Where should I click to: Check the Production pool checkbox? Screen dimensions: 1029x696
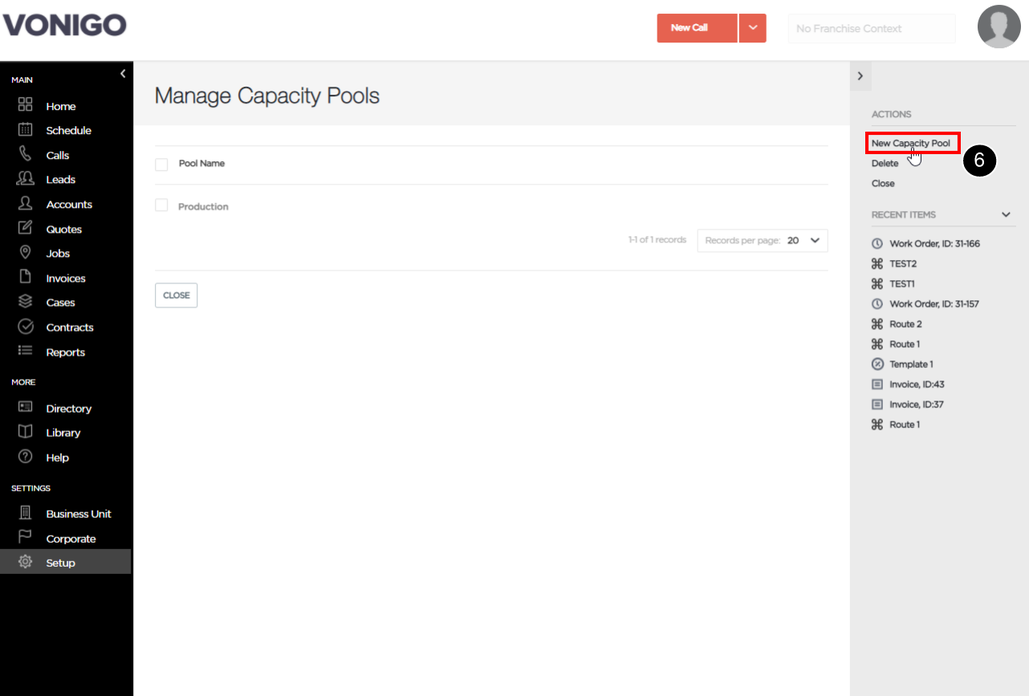(161, 205)
